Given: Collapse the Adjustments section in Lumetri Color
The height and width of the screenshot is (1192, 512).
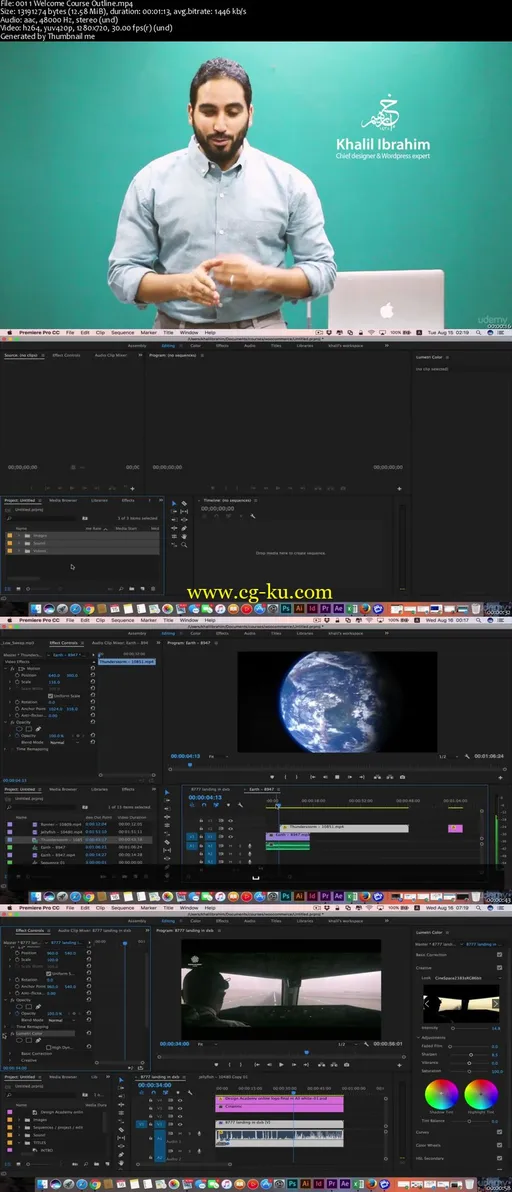Looking at the screenshot, I should pos(418,1038).
